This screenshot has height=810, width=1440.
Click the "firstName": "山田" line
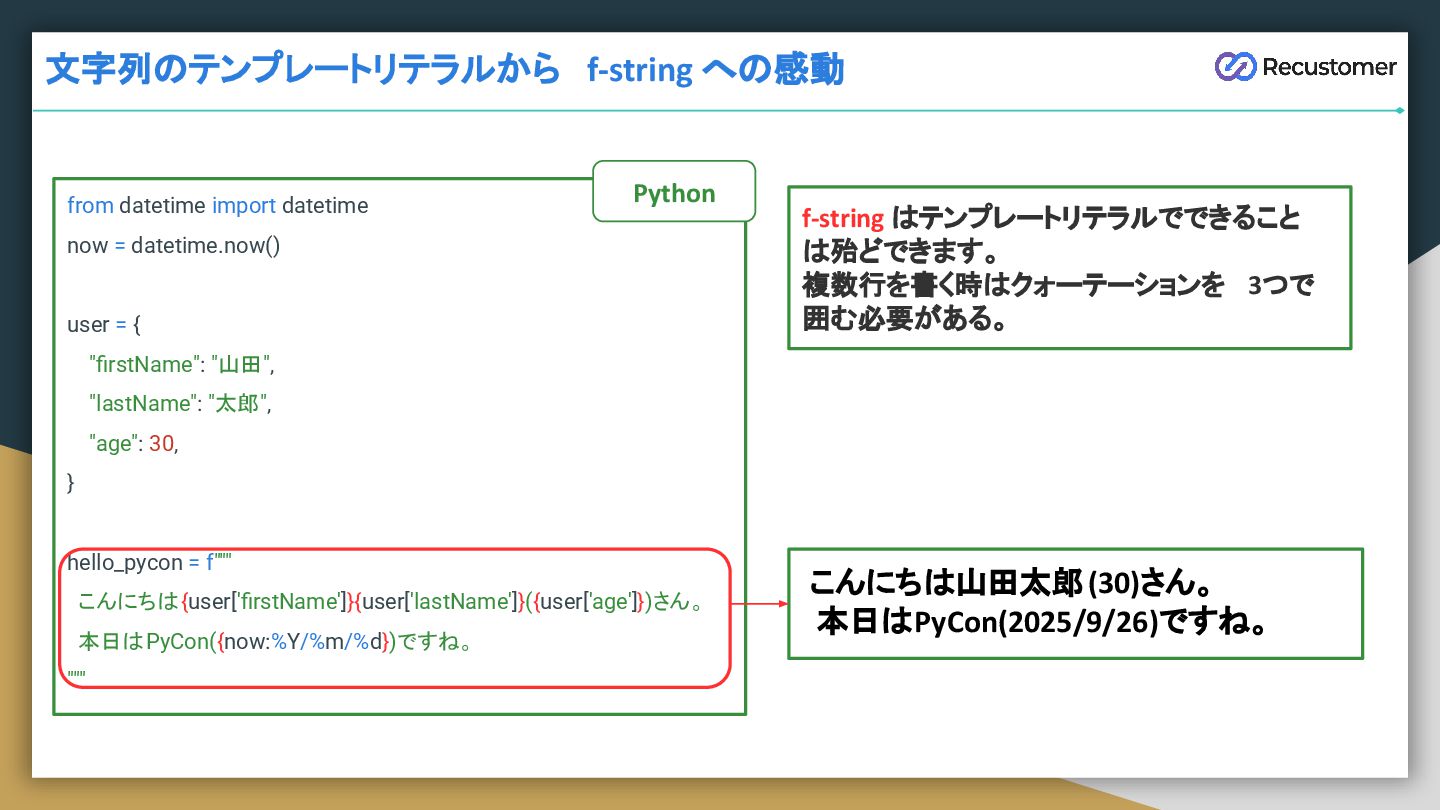coord(181,365)
